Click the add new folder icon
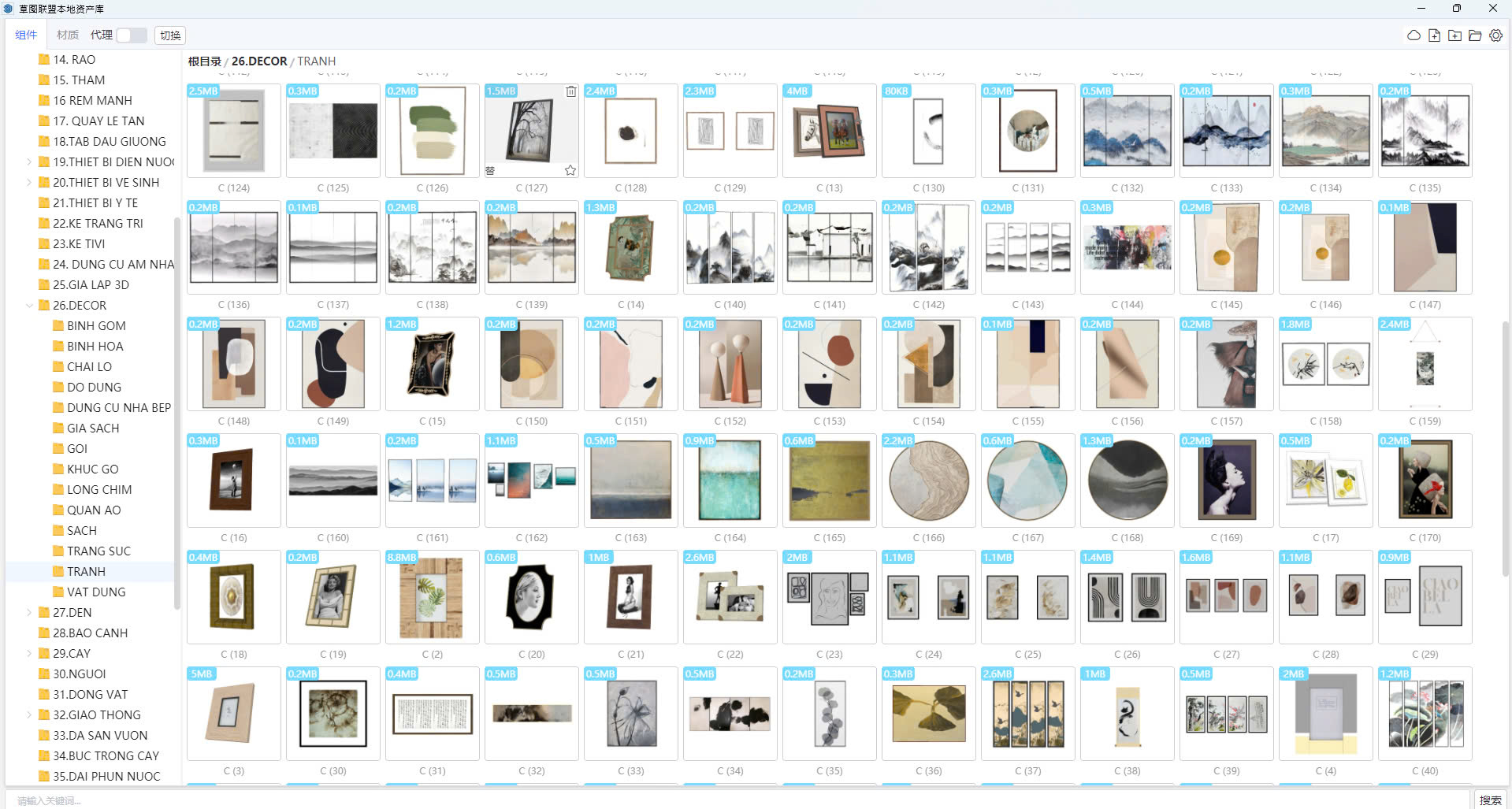1512x809 pixels. 1454,35
